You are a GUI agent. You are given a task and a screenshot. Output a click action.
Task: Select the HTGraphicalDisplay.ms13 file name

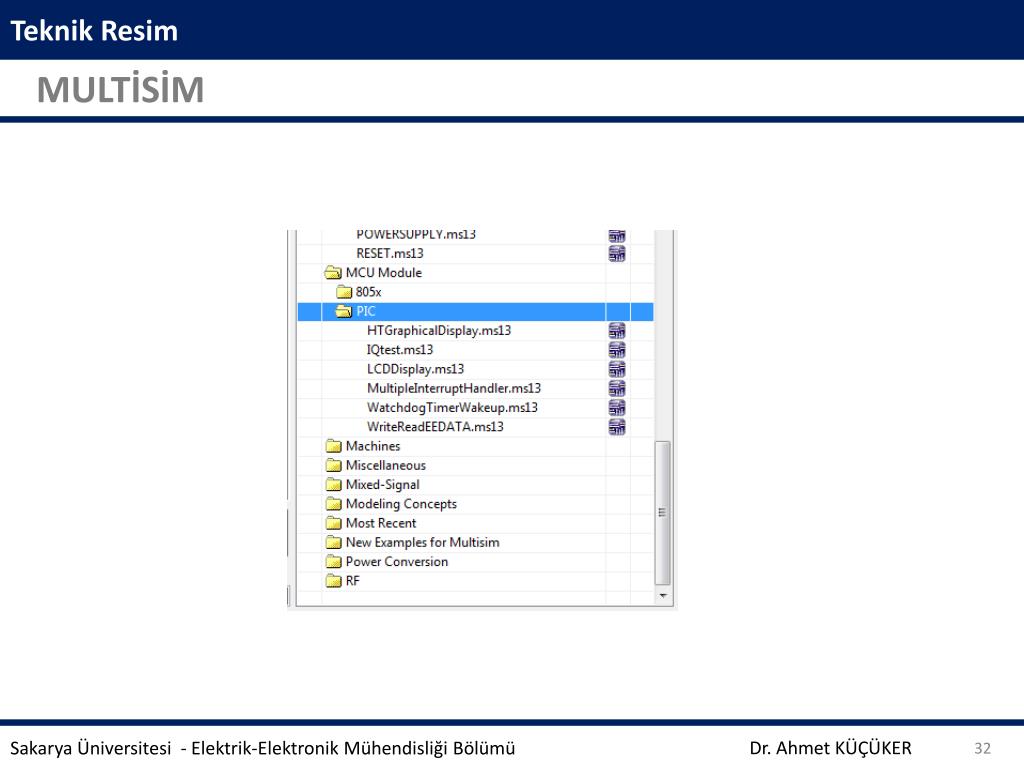439,330
